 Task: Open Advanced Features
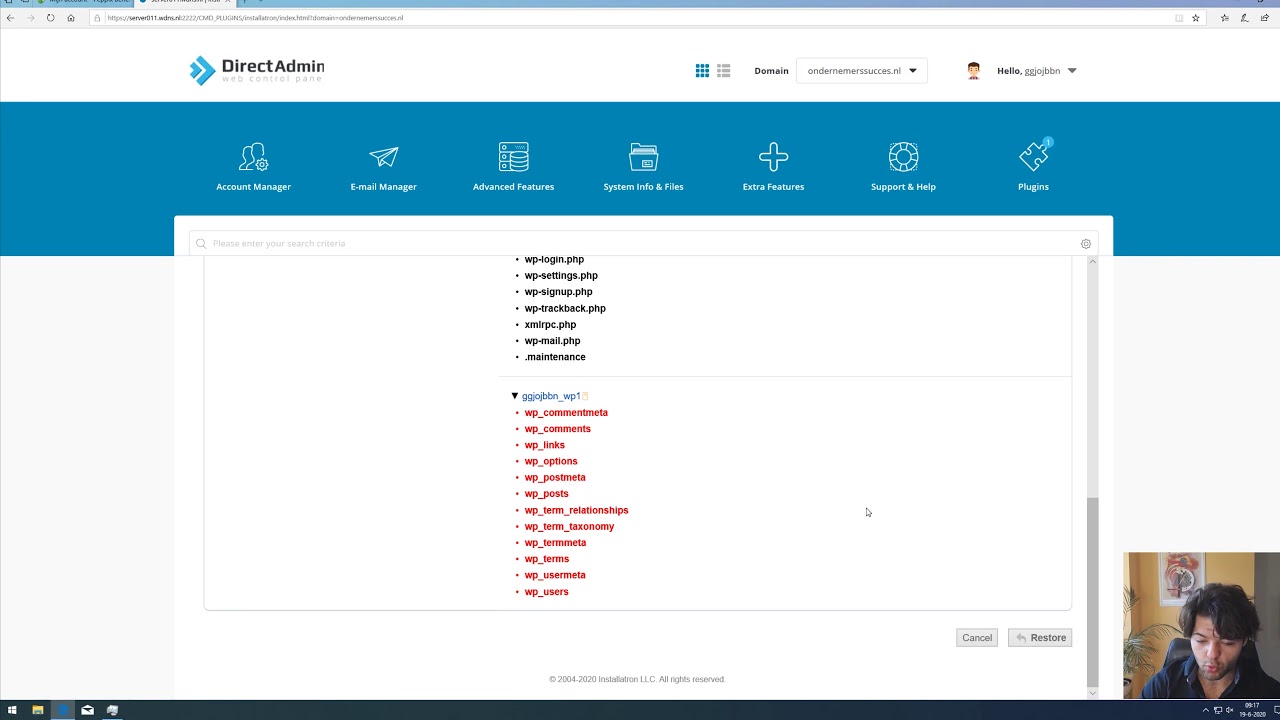[x=513, y=165]
